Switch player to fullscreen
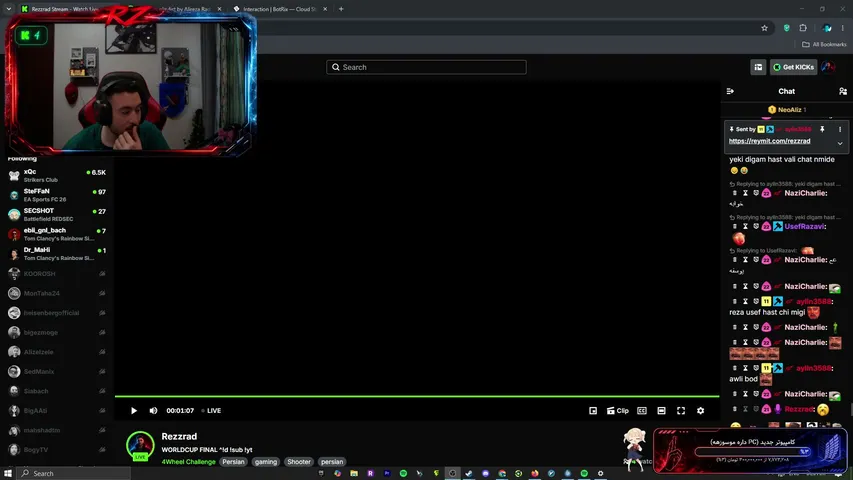 pos(681,411)
